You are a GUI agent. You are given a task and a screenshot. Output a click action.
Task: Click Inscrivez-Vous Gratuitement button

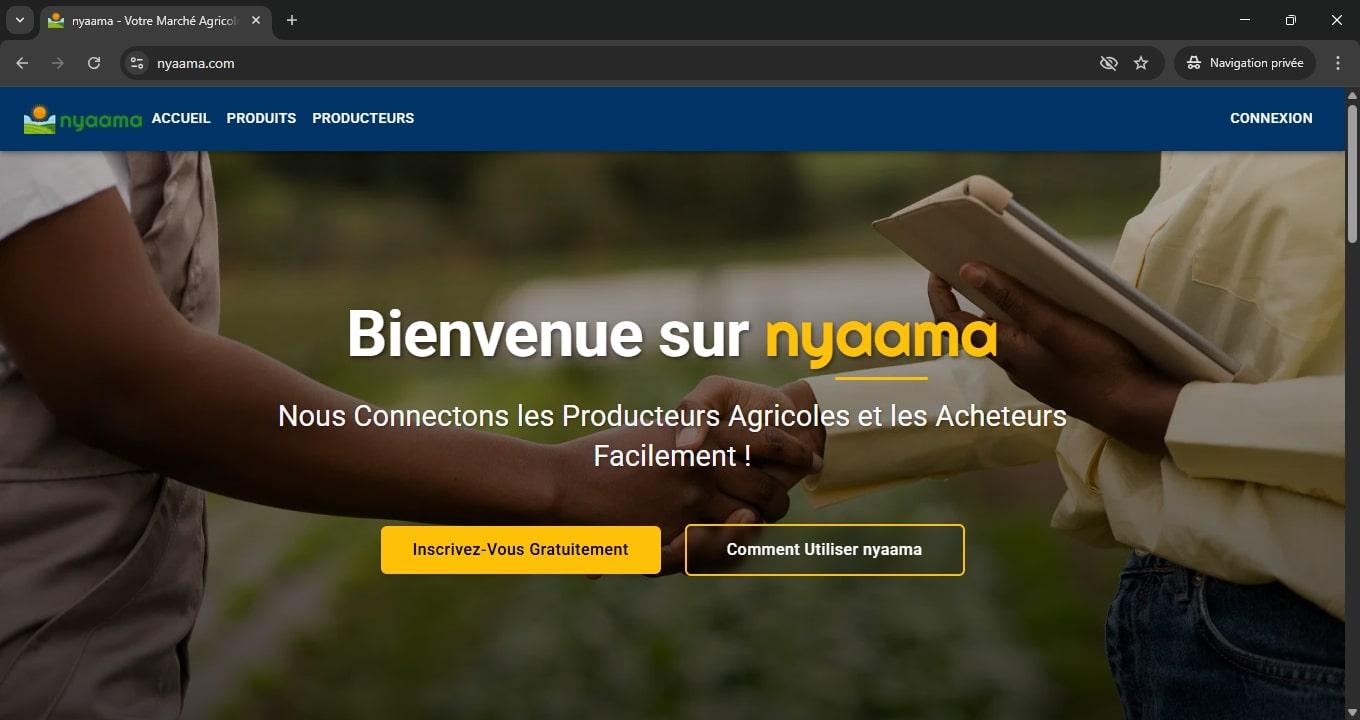click(x=521, y=550)
